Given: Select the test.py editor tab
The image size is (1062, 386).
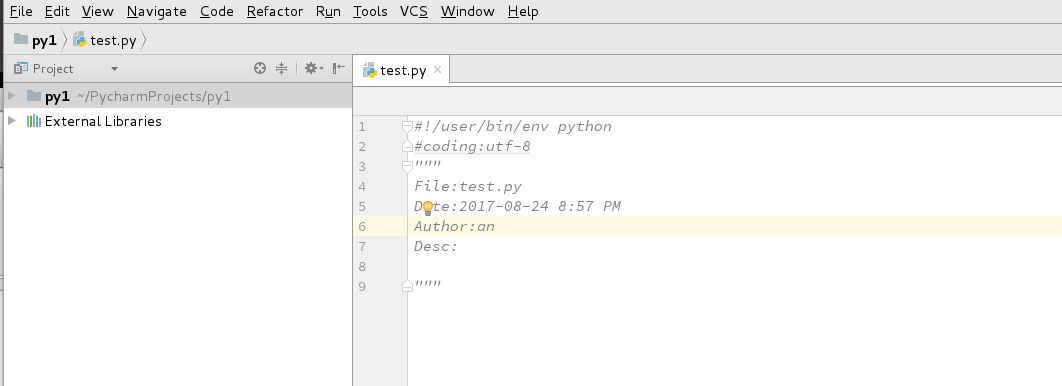Looking at the screenshot, I should tap(403, 70).
